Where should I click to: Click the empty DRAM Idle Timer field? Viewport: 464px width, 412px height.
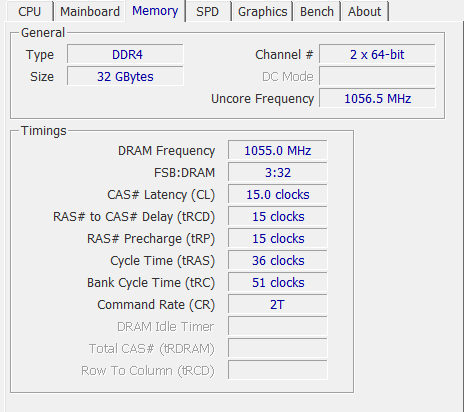(278, 326)
